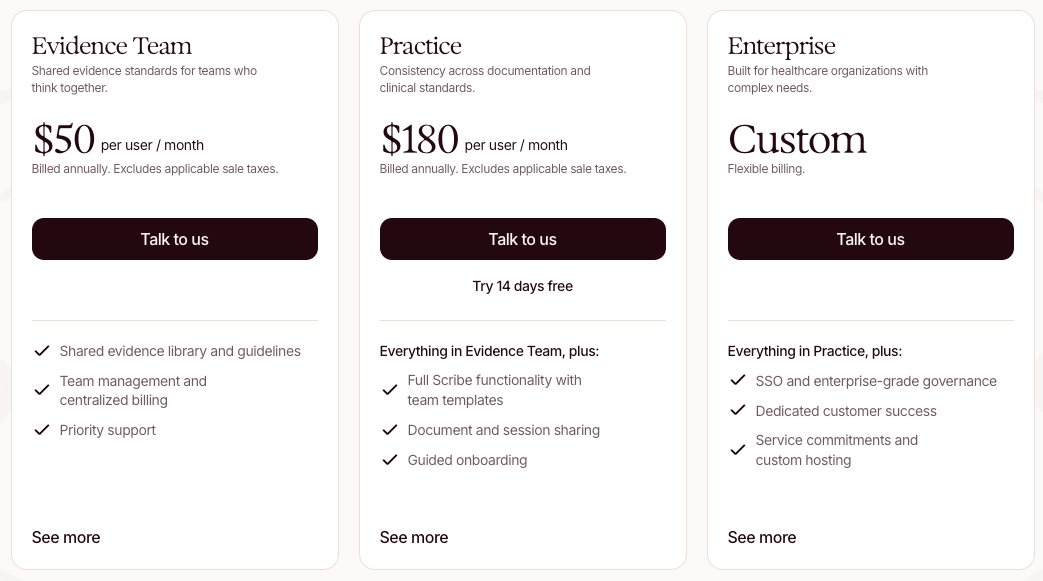Click Try 14 days free text
The height and width of the screenshot is (581, 1043).
(522, 286)
